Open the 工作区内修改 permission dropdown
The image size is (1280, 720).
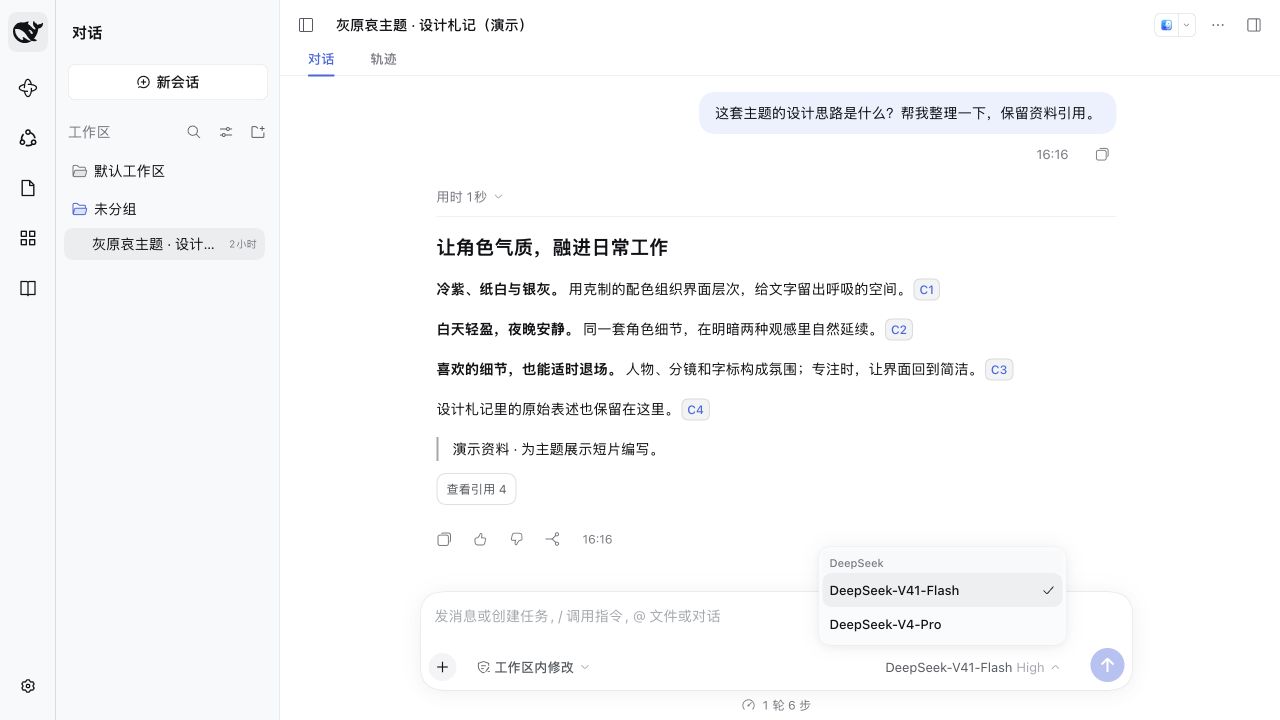[533, 667]
